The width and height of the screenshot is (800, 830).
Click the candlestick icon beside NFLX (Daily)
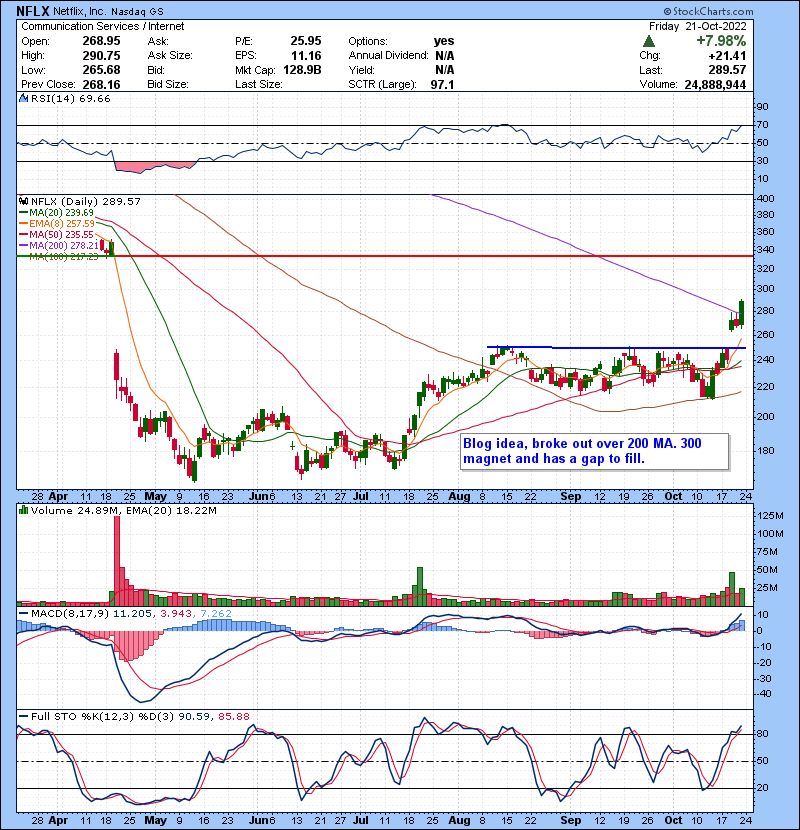(x=23, y=201)
